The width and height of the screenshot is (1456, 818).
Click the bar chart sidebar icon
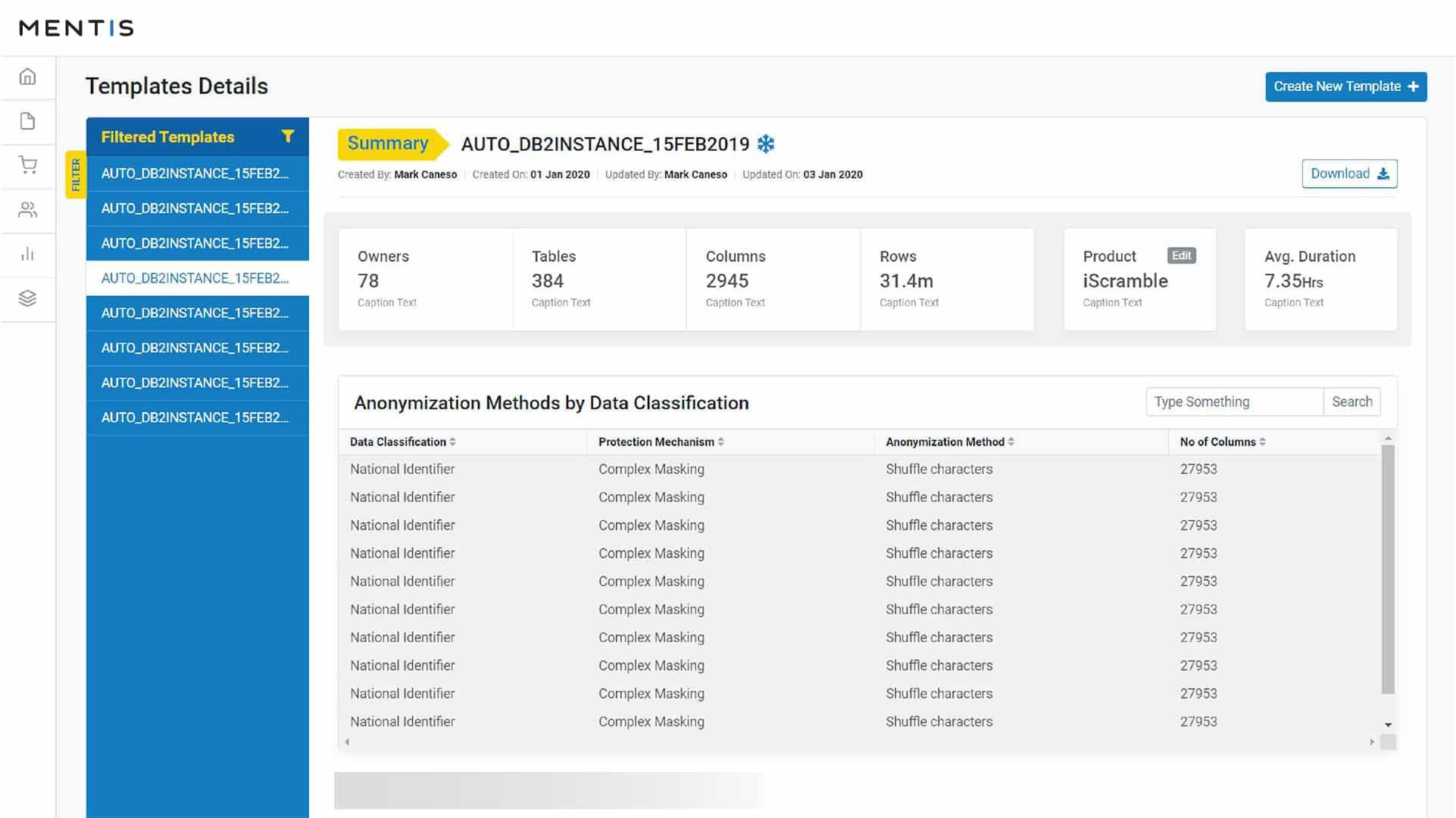27,254
